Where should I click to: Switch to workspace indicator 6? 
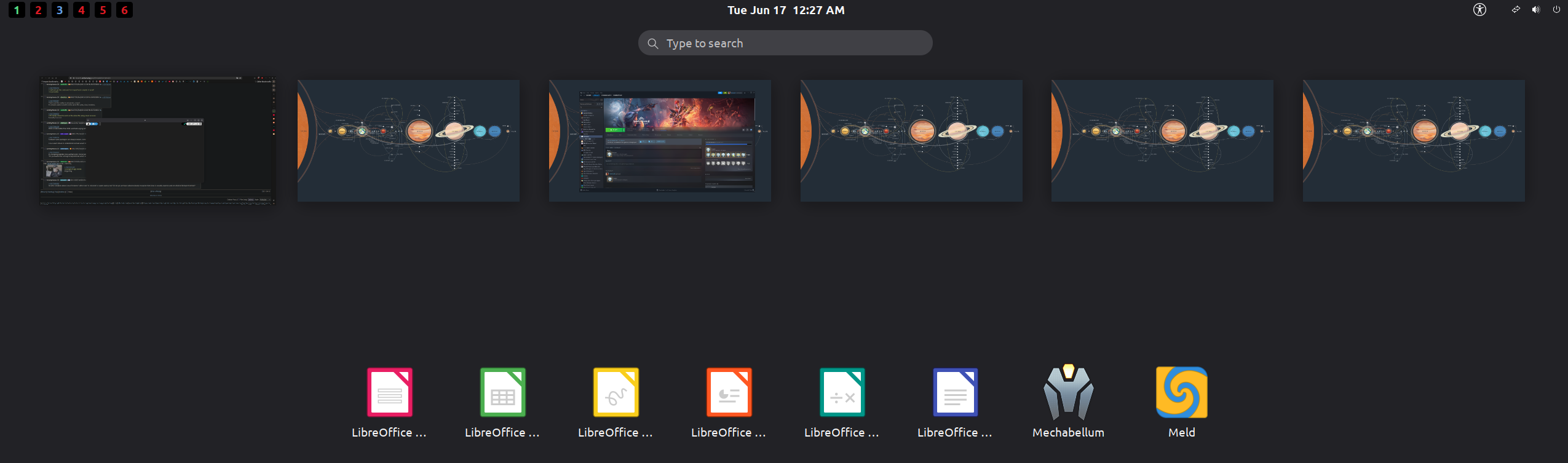(x=124, y=10)
